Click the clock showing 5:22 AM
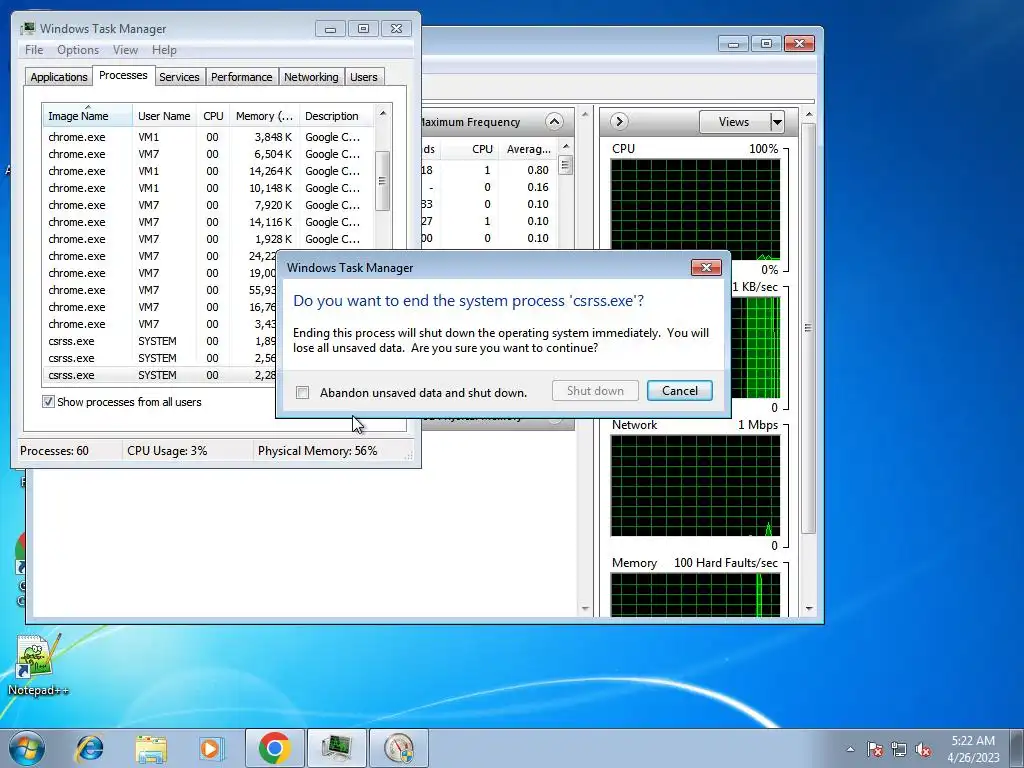 [x=973, y=748]
